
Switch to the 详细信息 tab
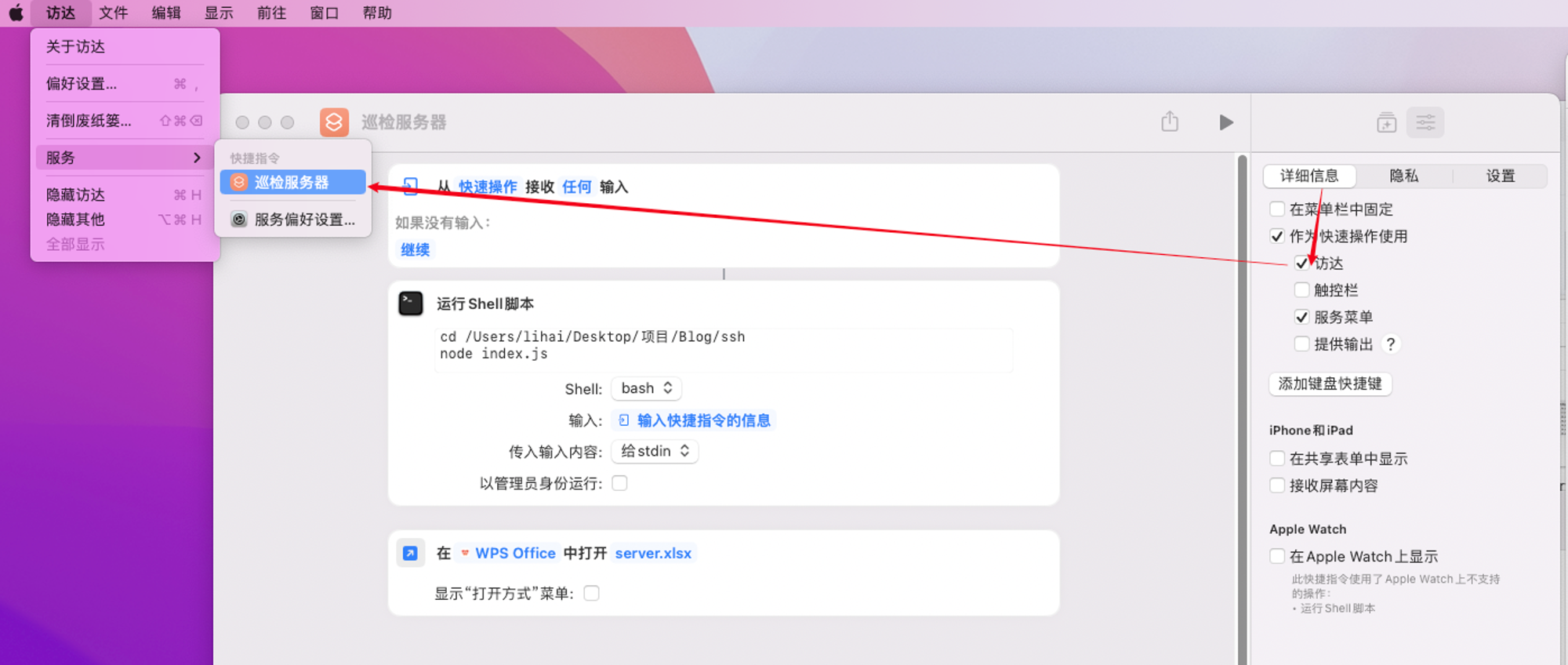pos(1309,176)
